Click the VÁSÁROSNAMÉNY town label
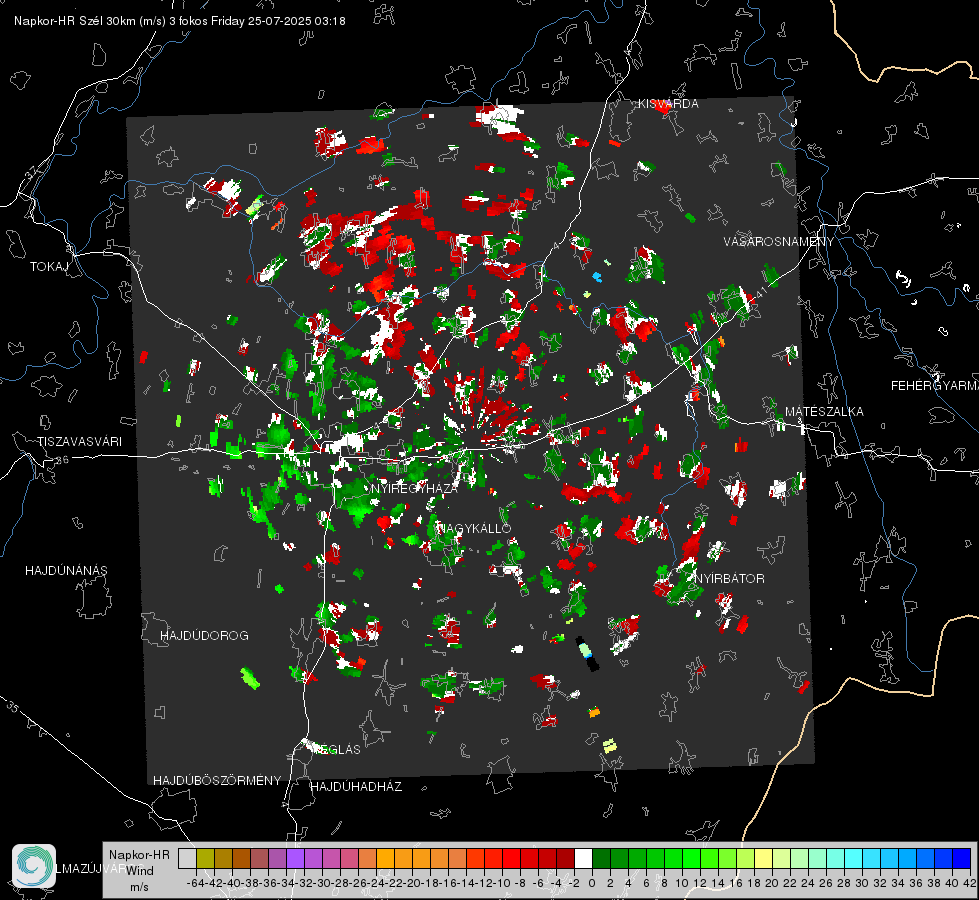Viewport: 979px width, 900px height. tap(779, 242)
